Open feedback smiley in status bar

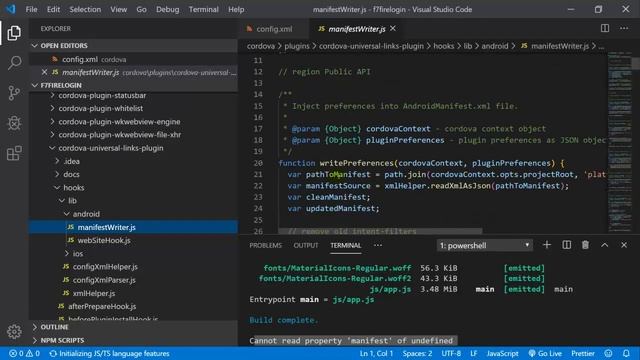pos(608,353)
